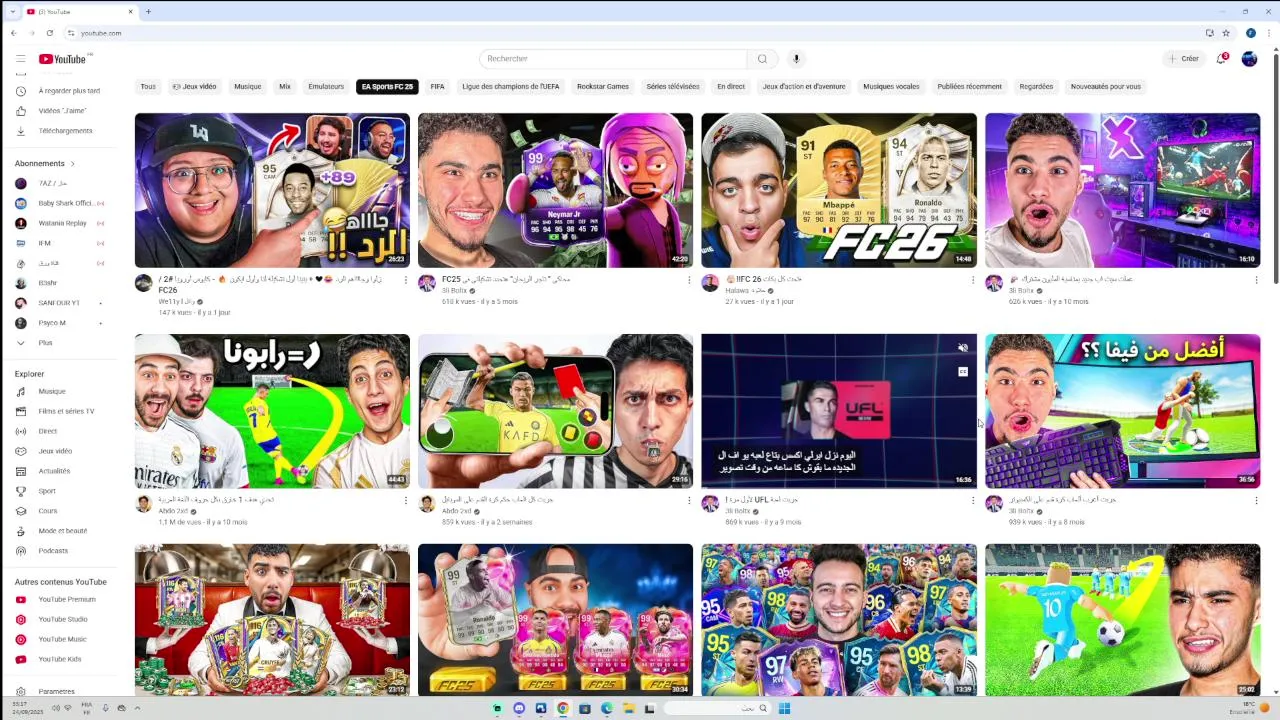
Task: Open Vidéos "J'aime" in sidebar
Action: coord(60,111)
